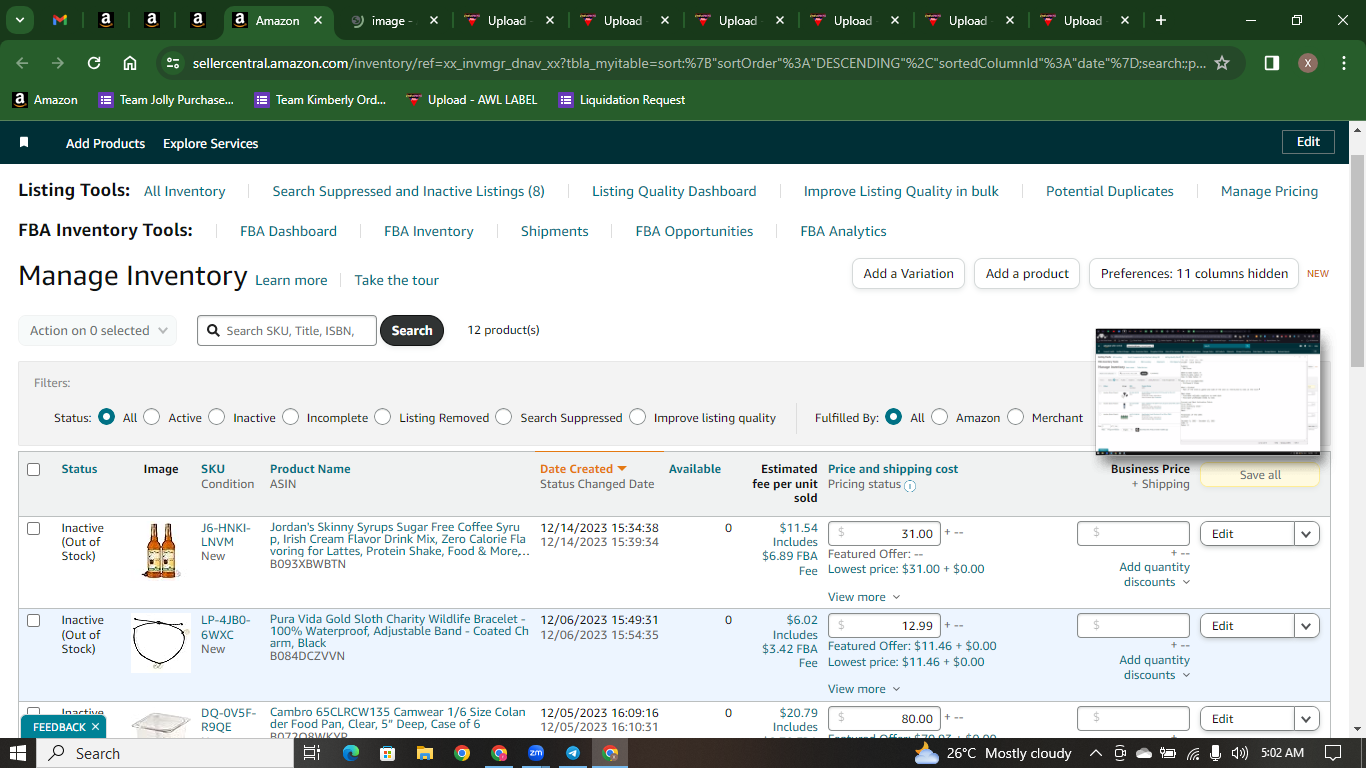Close the active Amazon tab
Image resolution: width=1366 pixels, height=768 pixels.
click(x=320, y=20)
